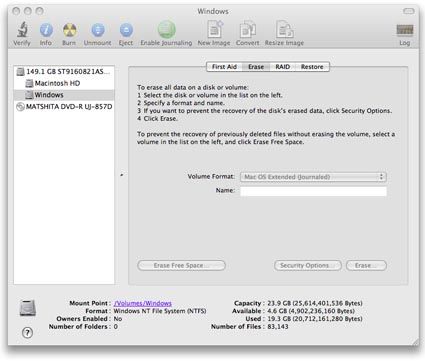
Task: Click the New Image icon
Action: click(x=215, y=29)
